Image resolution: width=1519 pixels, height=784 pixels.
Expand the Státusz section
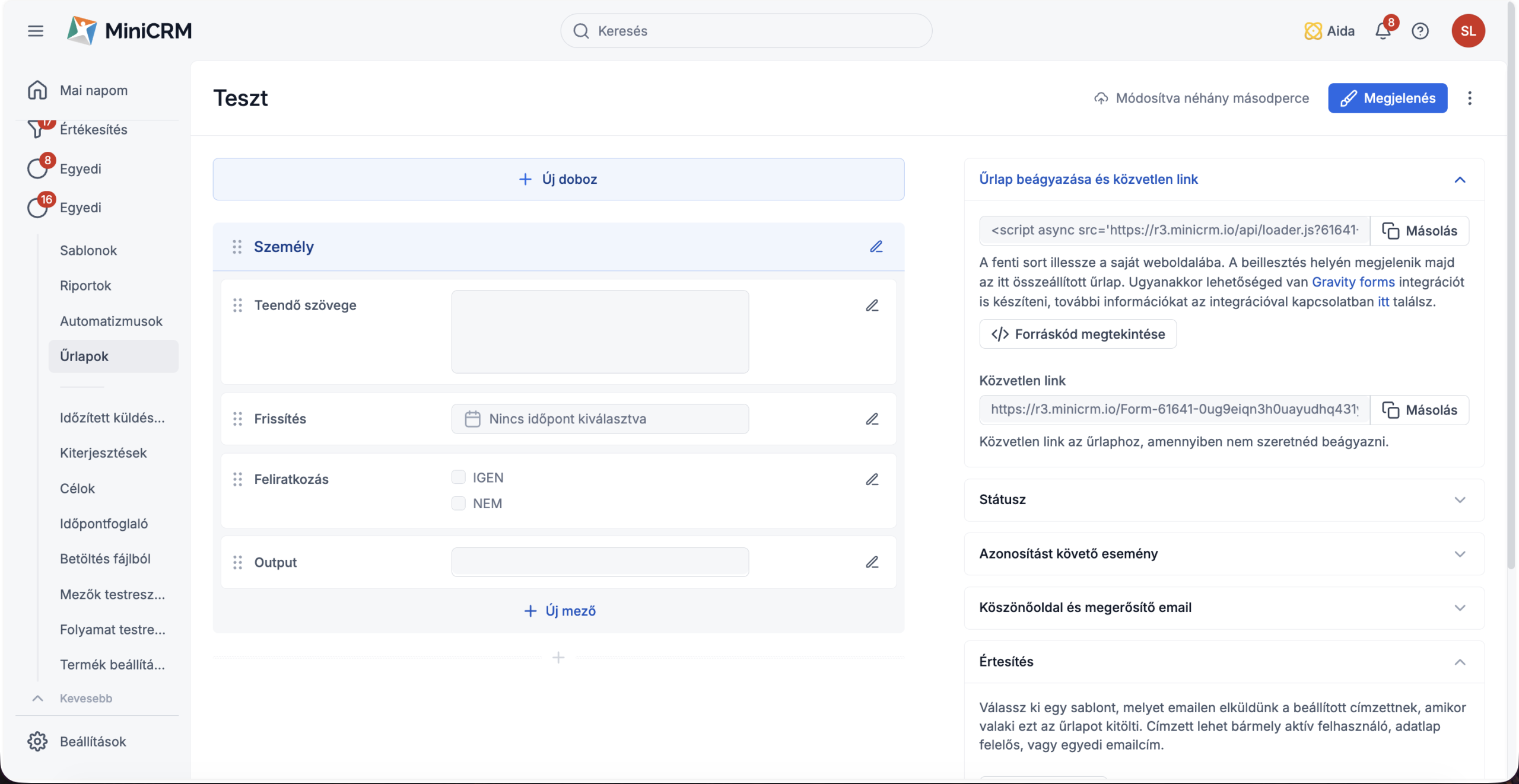coord(1460,500)
